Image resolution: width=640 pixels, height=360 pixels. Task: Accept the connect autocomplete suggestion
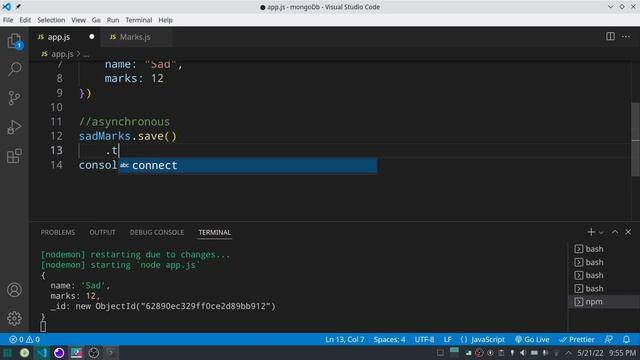coord(248,165)
